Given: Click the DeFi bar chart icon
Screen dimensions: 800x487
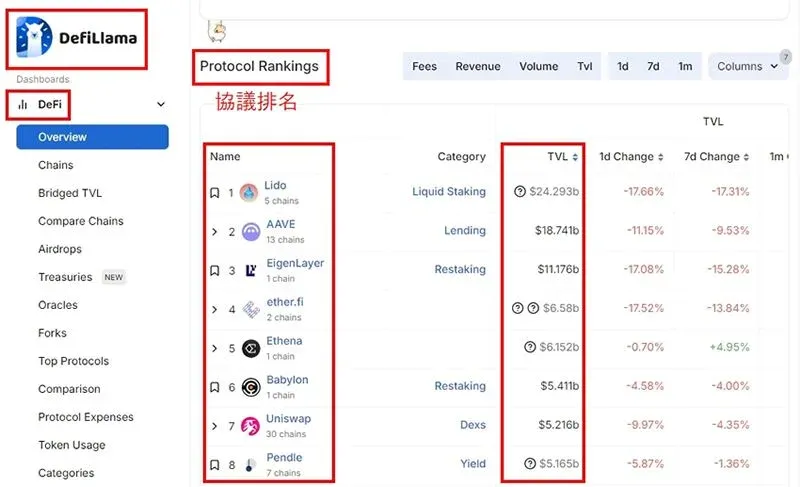Looking at the screenshot, I should click(x=23, y=105).
